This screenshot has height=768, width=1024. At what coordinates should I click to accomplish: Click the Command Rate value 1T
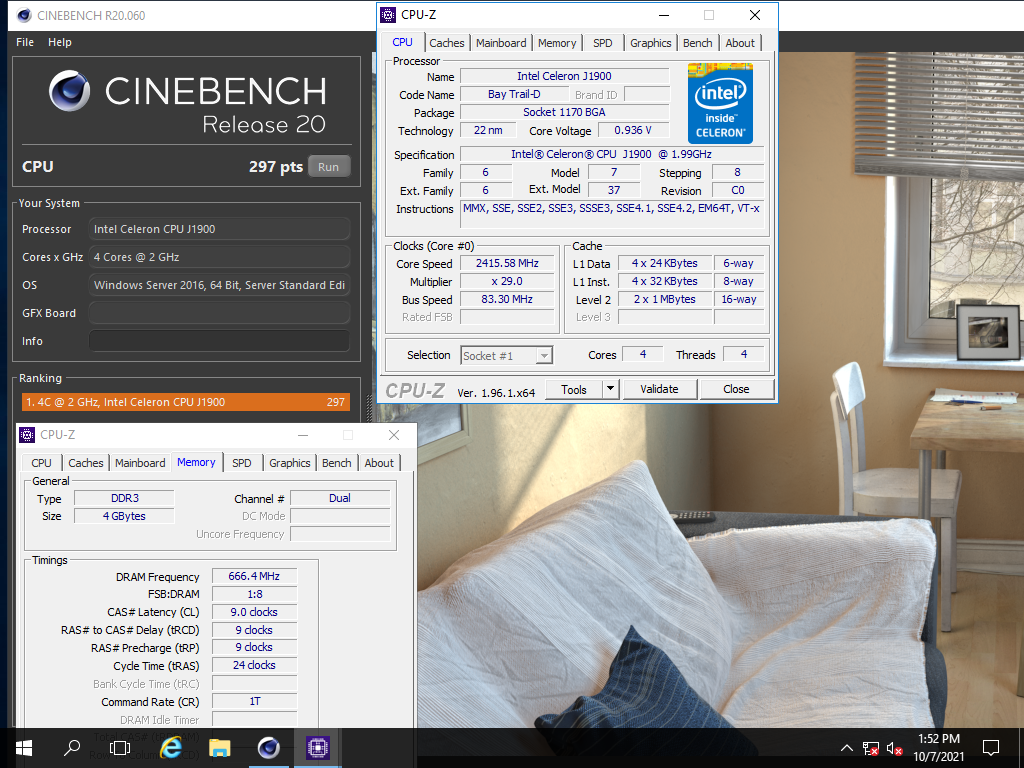point(254,701)
